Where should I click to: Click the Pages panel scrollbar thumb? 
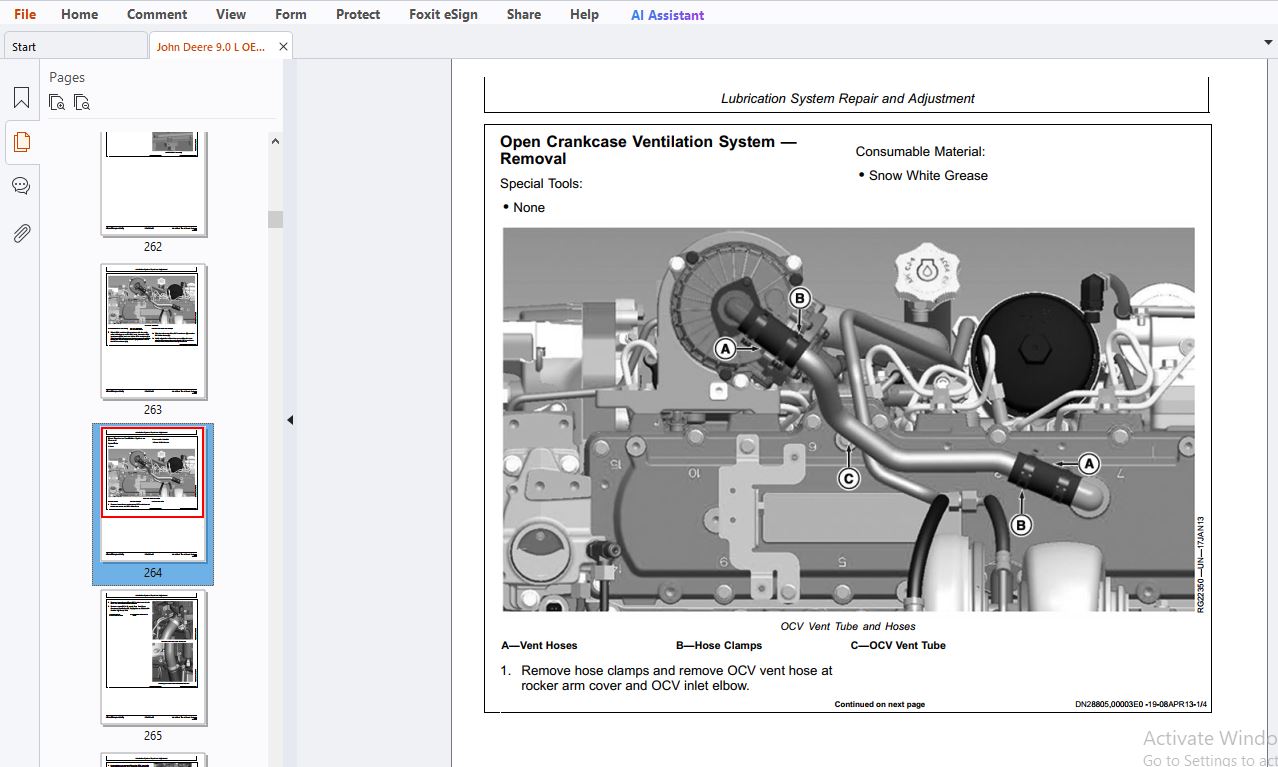[275, 219]
